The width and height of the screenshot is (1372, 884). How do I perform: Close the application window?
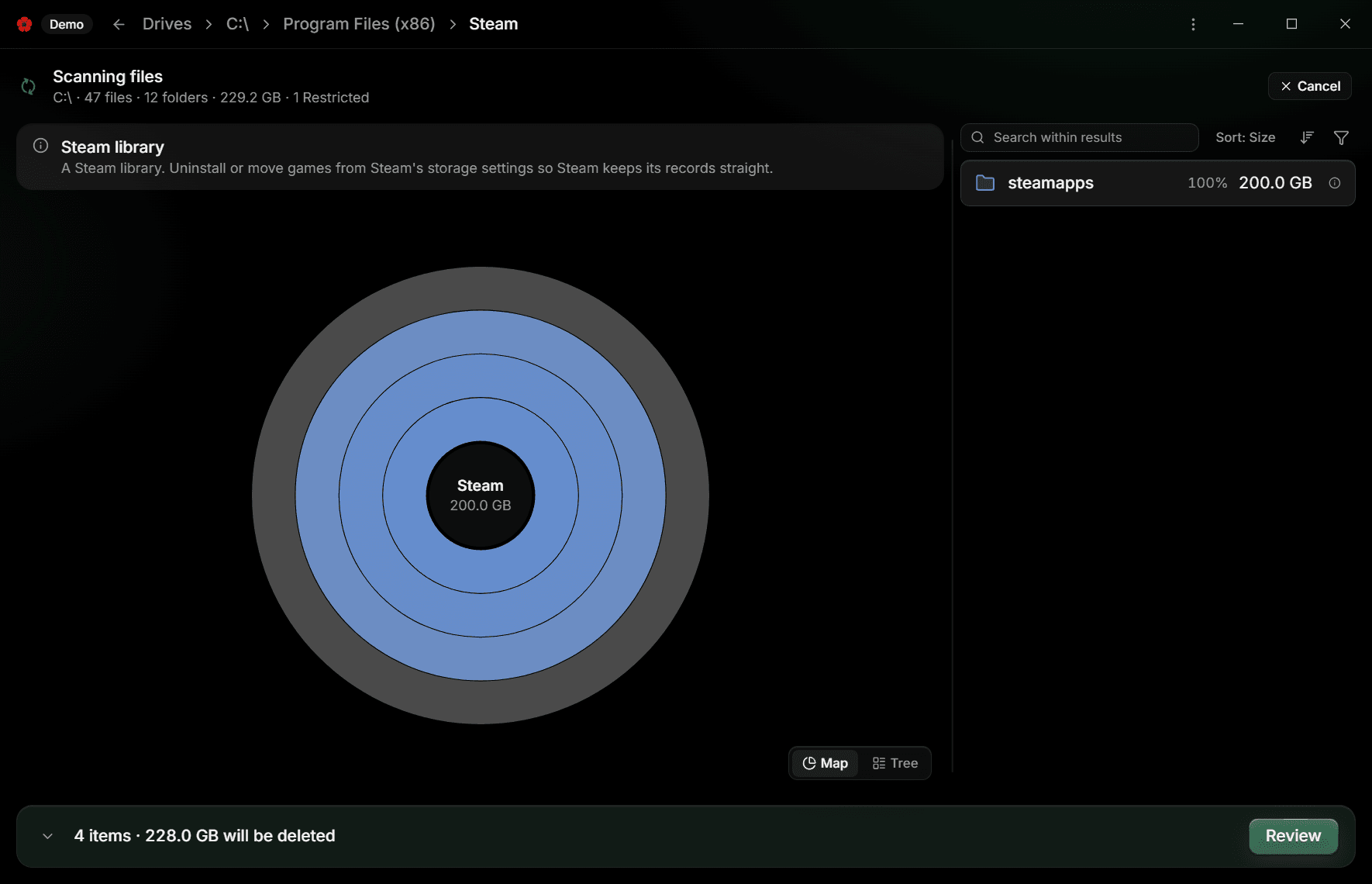[1345, 24]
